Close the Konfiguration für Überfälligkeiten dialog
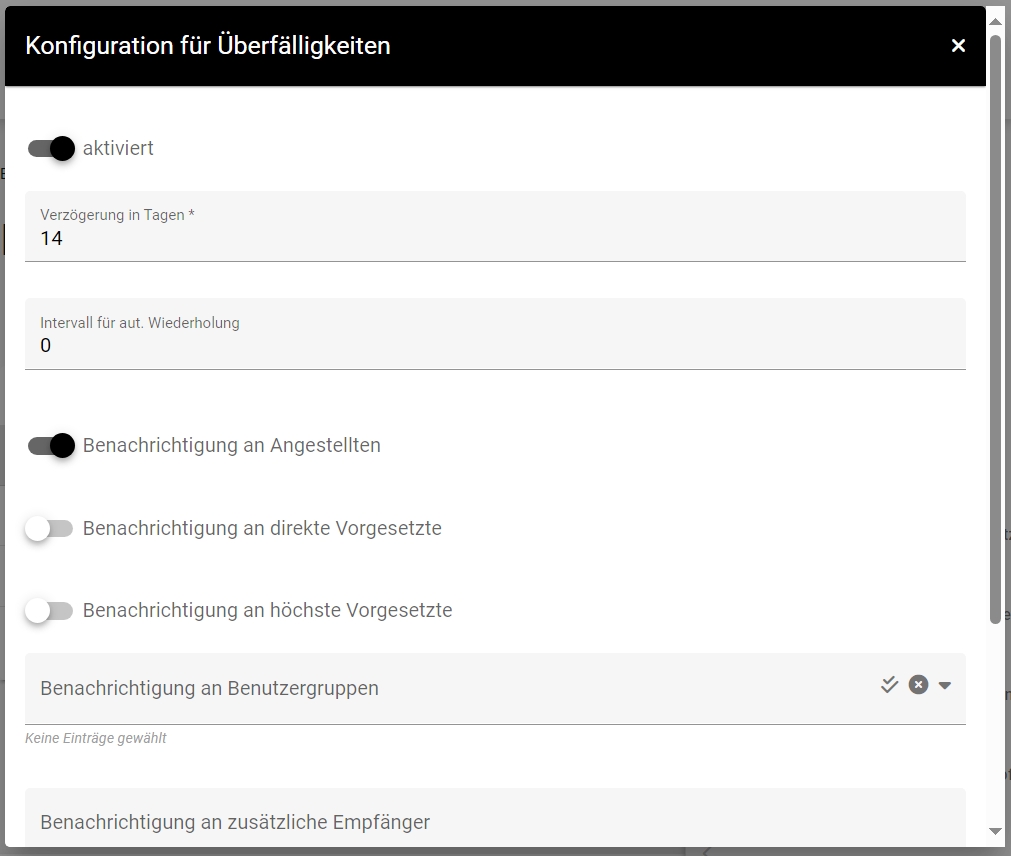Viewport: 1011px width, 856px height. tap(958, 46)
